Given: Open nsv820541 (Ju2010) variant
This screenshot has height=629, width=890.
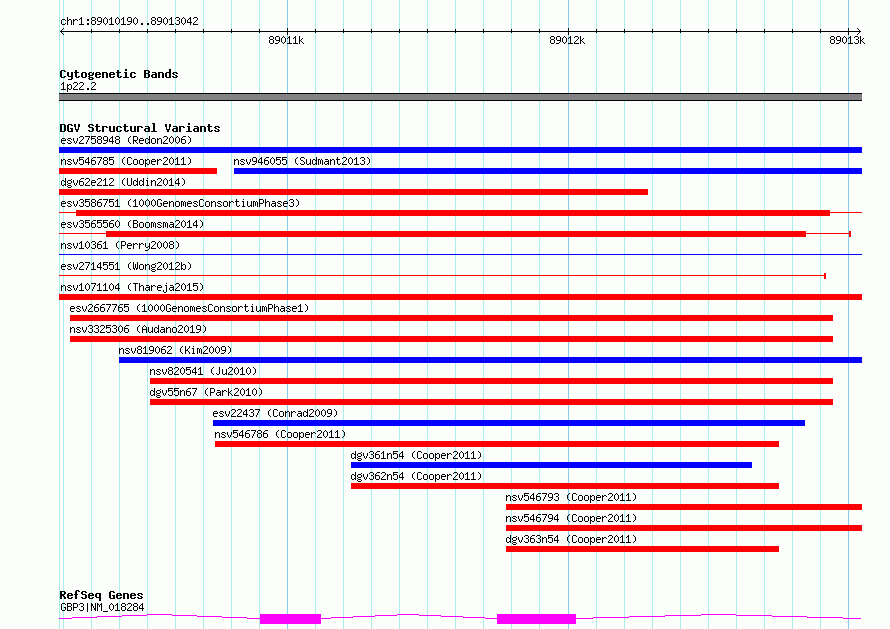Looking at the screenshot, I should click(x=203, y=371).
